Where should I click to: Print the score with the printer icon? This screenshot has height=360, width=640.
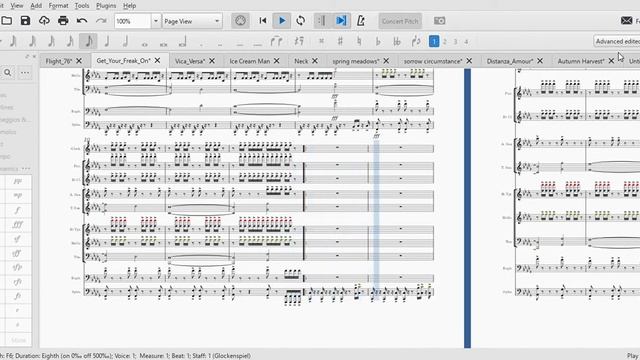click(63, 20)
